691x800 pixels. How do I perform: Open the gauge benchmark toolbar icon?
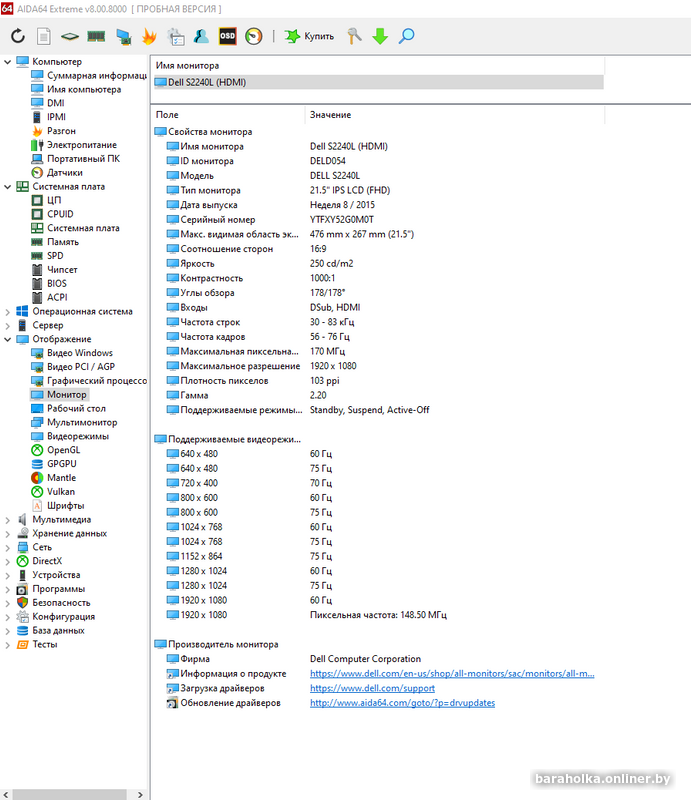(x=254, y=36)
